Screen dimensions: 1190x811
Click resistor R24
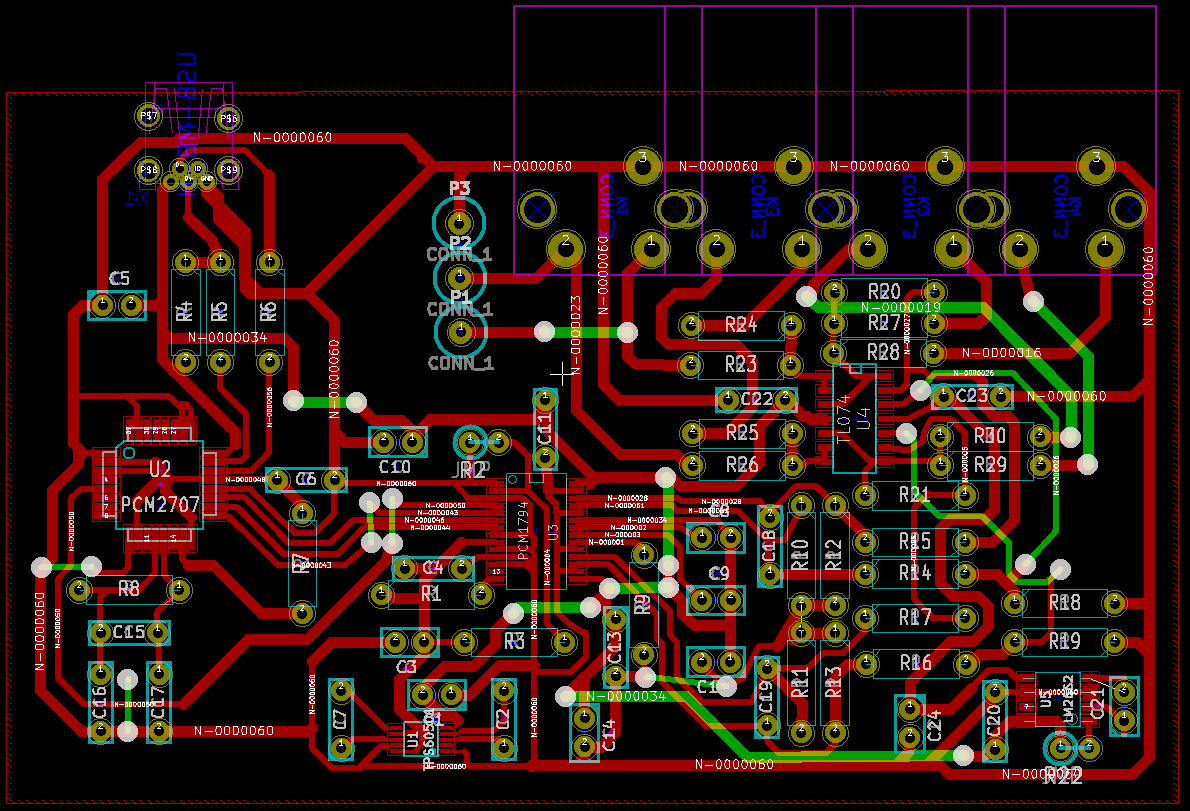(740, 324)
